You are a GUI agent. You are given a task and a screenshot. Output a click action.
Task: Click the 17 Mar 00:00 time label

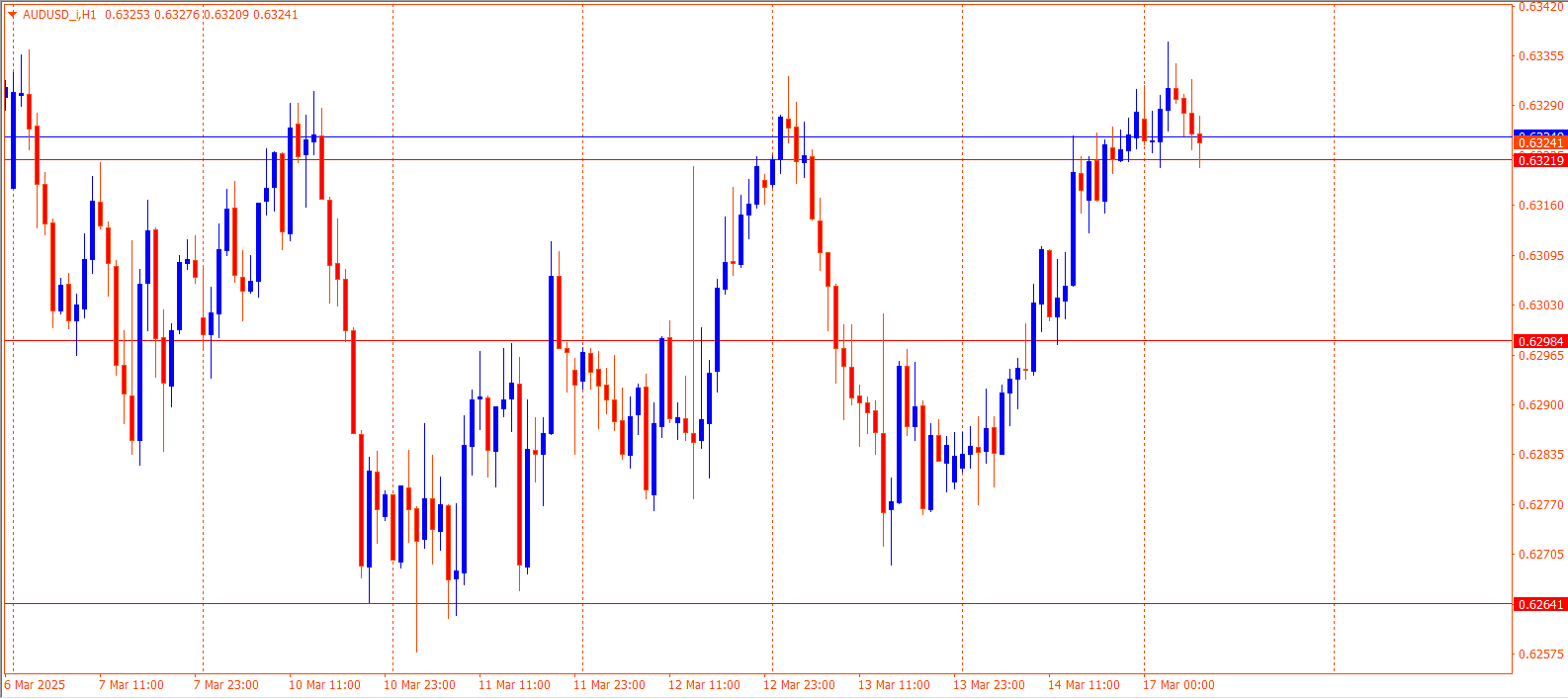pos(1178,685)
